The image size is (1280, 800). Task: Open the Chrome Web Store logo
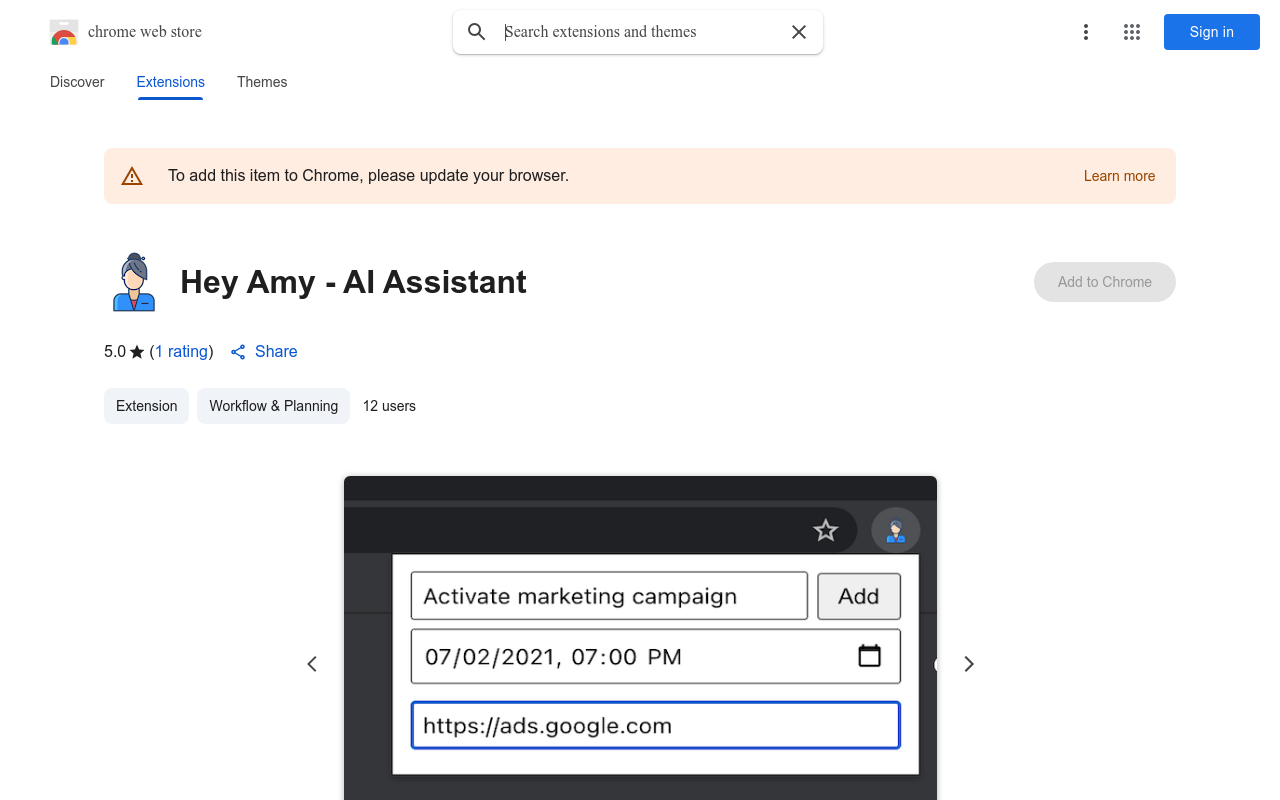pyautogui.click(x=64, y=32)
